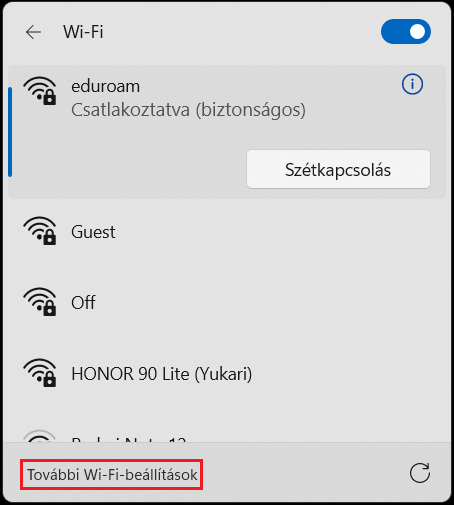Viewport: 454px width, 505px height.
Task: Click the Wi-Fi panel title
Action: tap(83, 32)
